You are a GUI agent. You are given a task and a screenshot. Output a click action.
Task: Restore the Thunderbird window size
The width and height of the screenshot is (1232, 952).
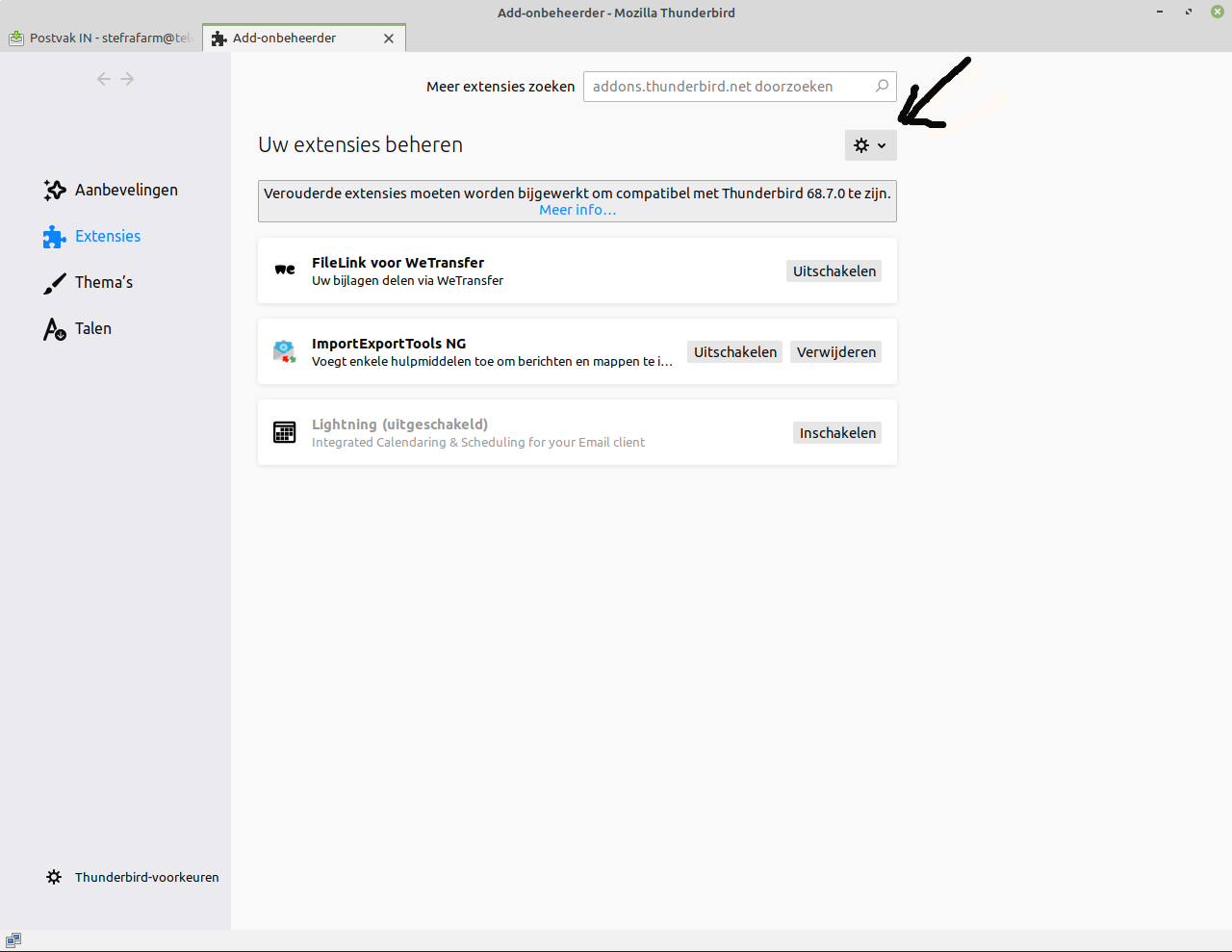tap(1189, 12)
